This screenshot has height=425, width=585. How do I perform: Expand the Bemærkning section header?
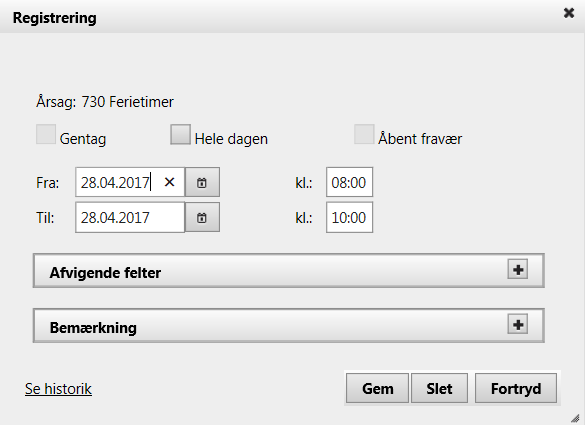click(x=289, y=325)
